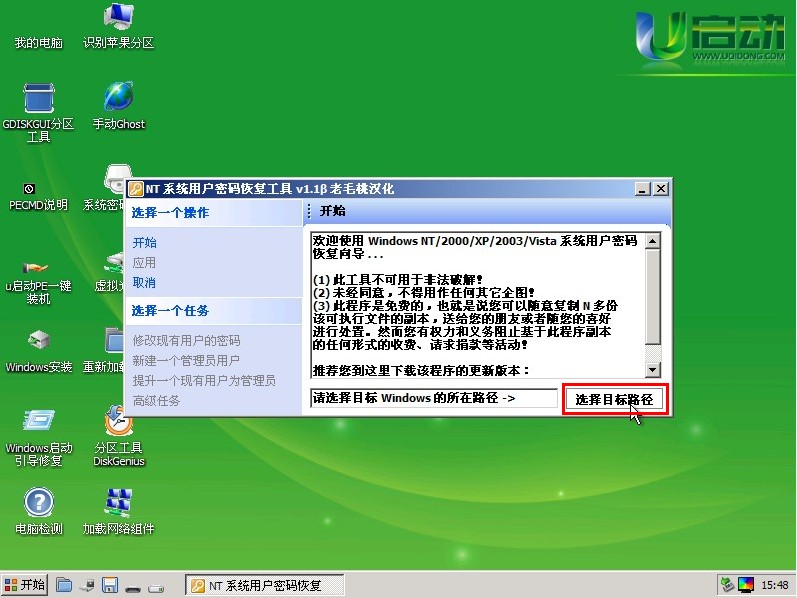797x598 pixels.
Task: Open the 分区工具 DiskGenius icon
Action: (x=118, y=436)
